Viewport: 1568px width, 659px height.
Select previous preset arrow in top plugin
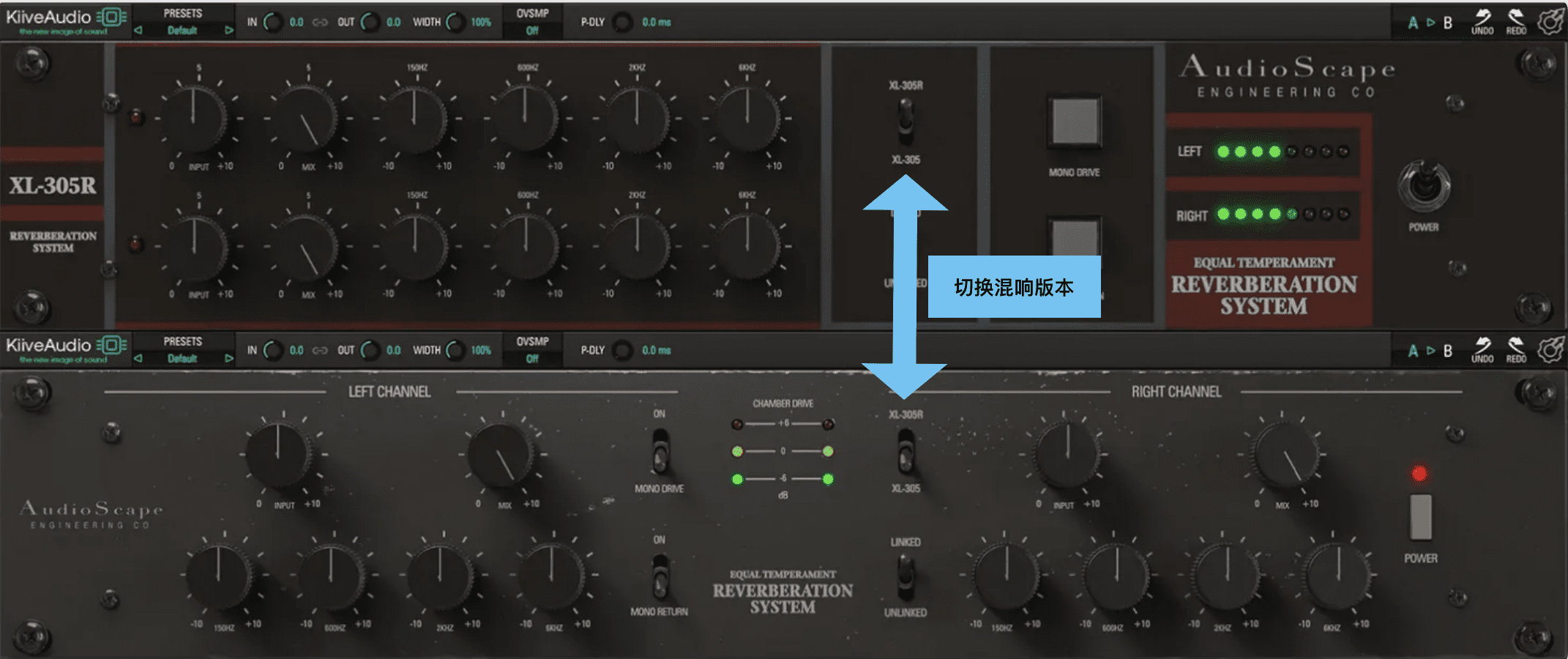138,30
